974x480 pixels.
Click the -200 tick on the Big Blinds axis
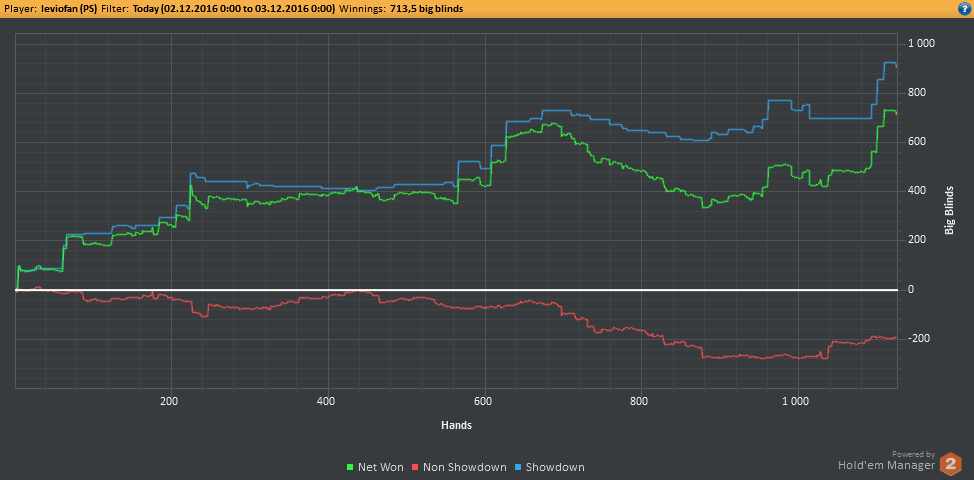coord(921,339)
